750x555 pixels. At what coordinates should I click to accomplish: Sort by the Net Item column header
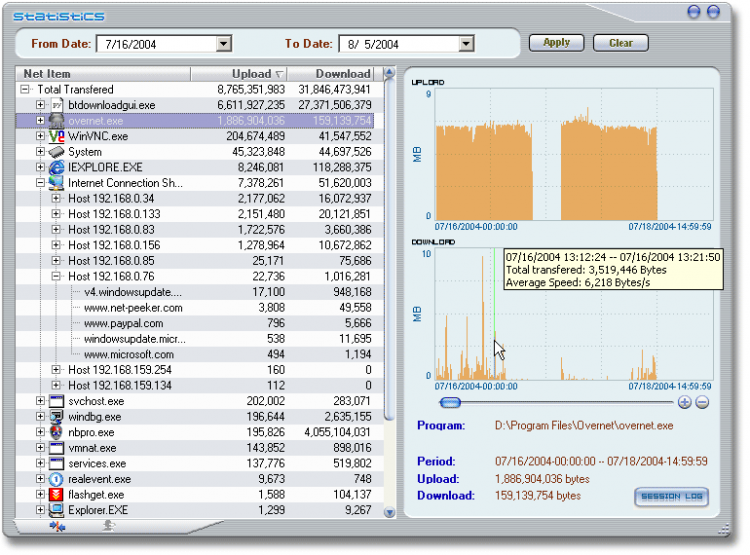(x=104, y=74)
